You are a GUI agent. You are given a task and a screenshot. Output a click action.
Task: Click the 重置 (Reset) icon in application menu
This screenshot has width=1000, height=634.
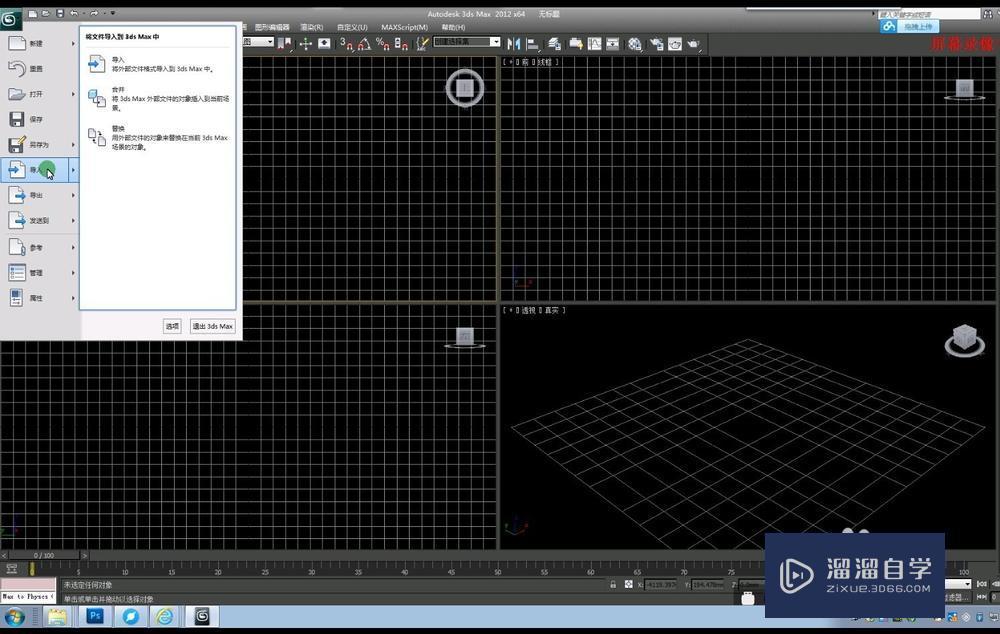(17, 69)
